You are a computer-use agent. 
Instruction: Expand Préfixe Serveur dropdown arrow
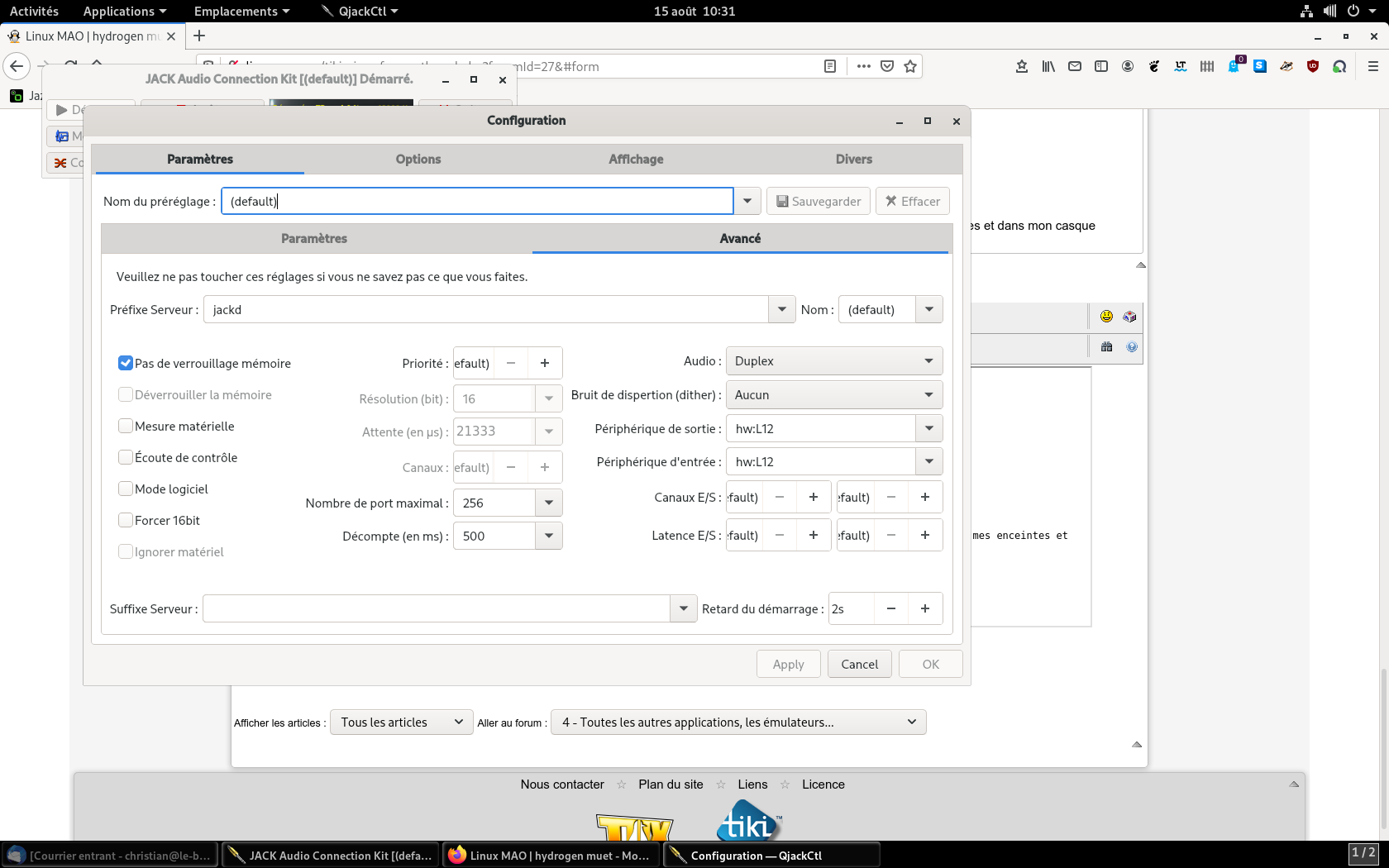(782, 309)
